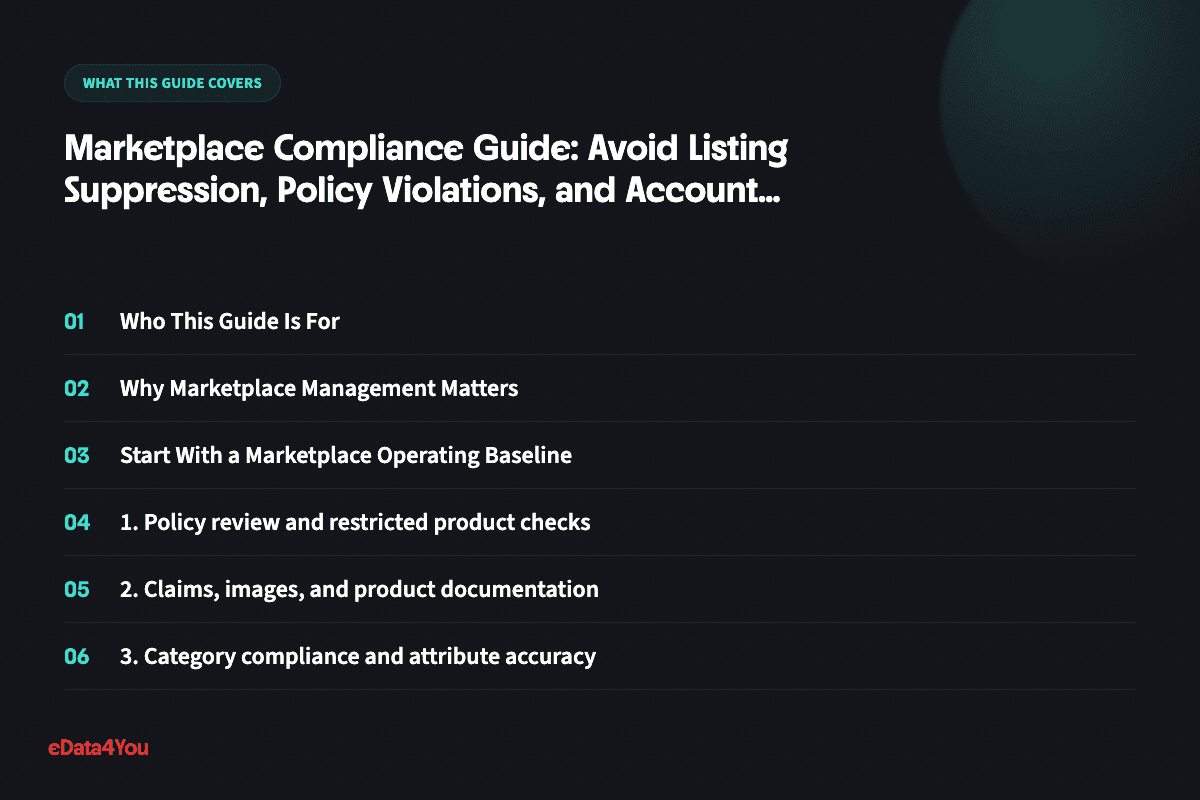Open "Start With a Marketplace Operating Baseline"

click(x=346, y=455)
